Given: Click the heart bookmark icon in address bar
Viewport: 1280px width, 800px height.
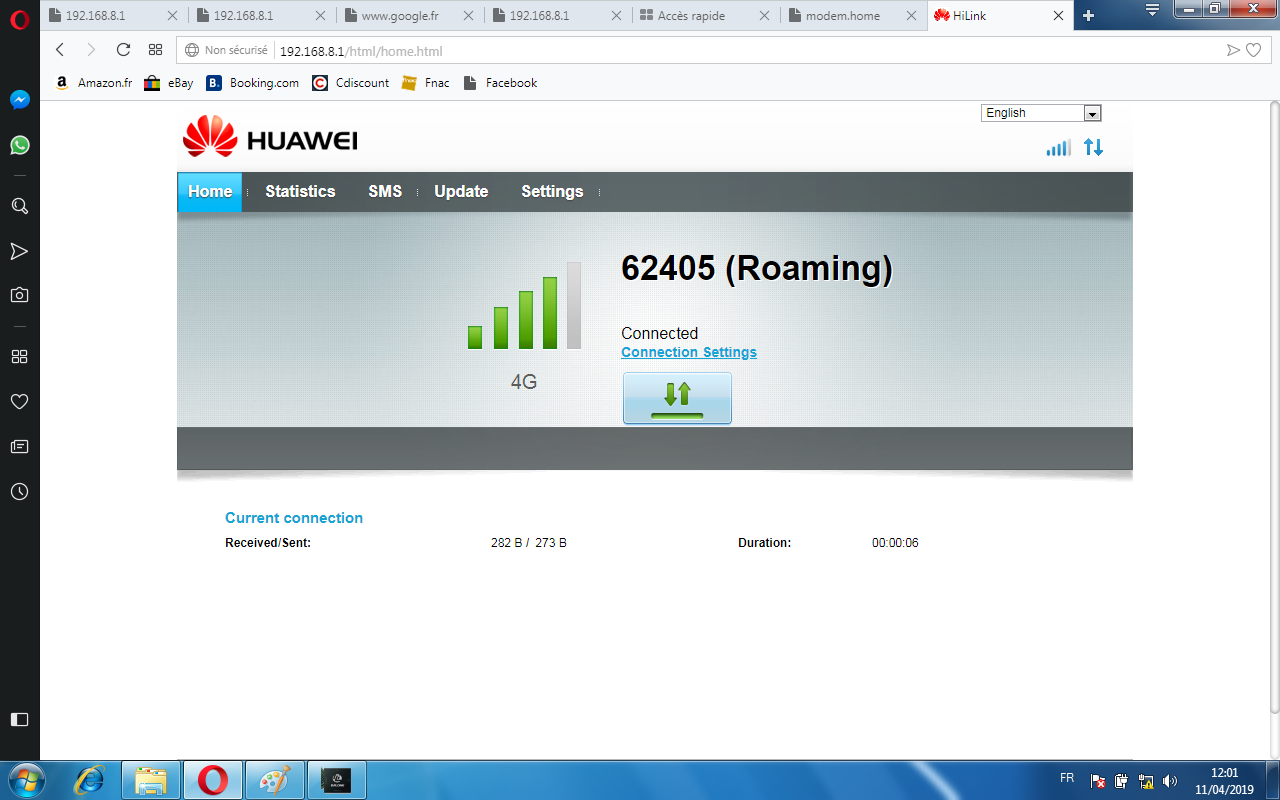Looking at the screenshot, I should [x=1253, y=50].
